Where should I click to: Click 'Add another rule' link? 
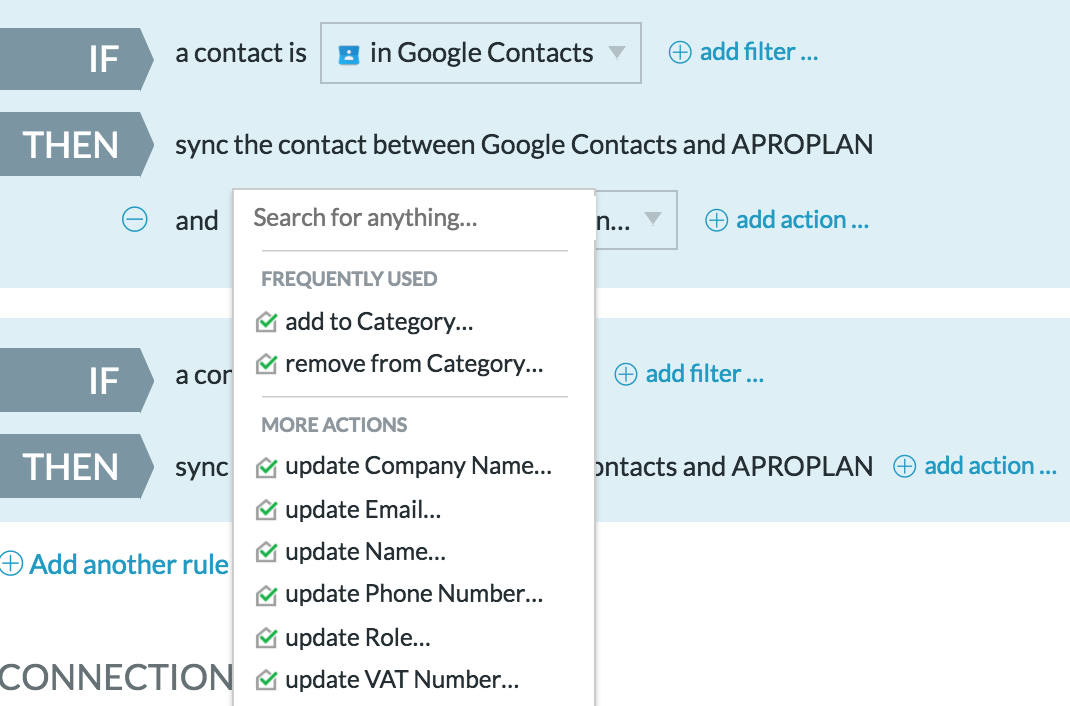[x=128, y=565]
